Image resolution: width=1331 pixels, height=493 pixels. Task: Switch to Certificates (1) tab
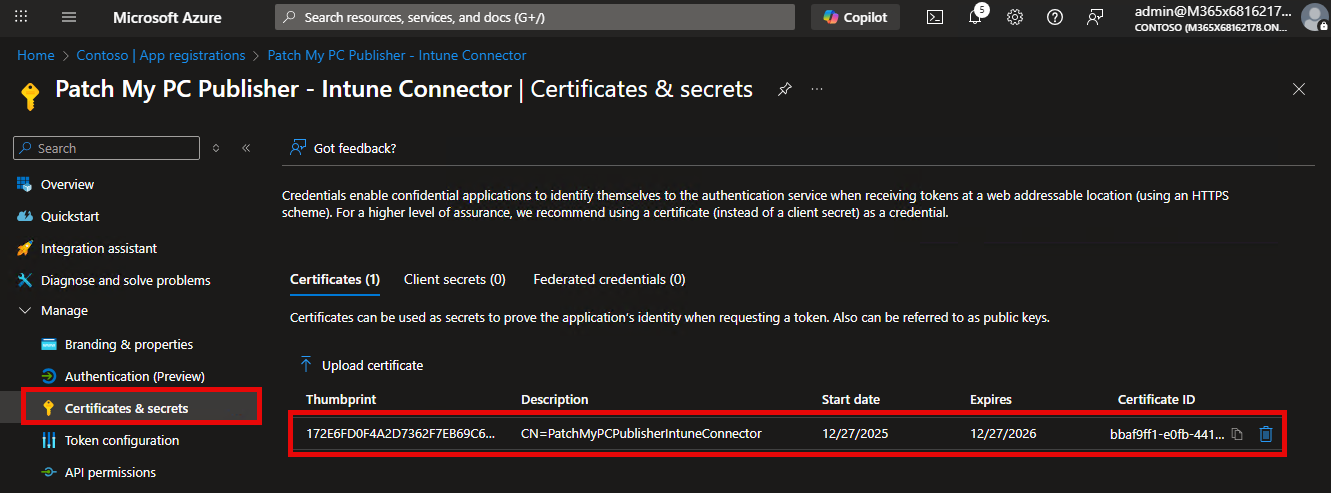335,280
